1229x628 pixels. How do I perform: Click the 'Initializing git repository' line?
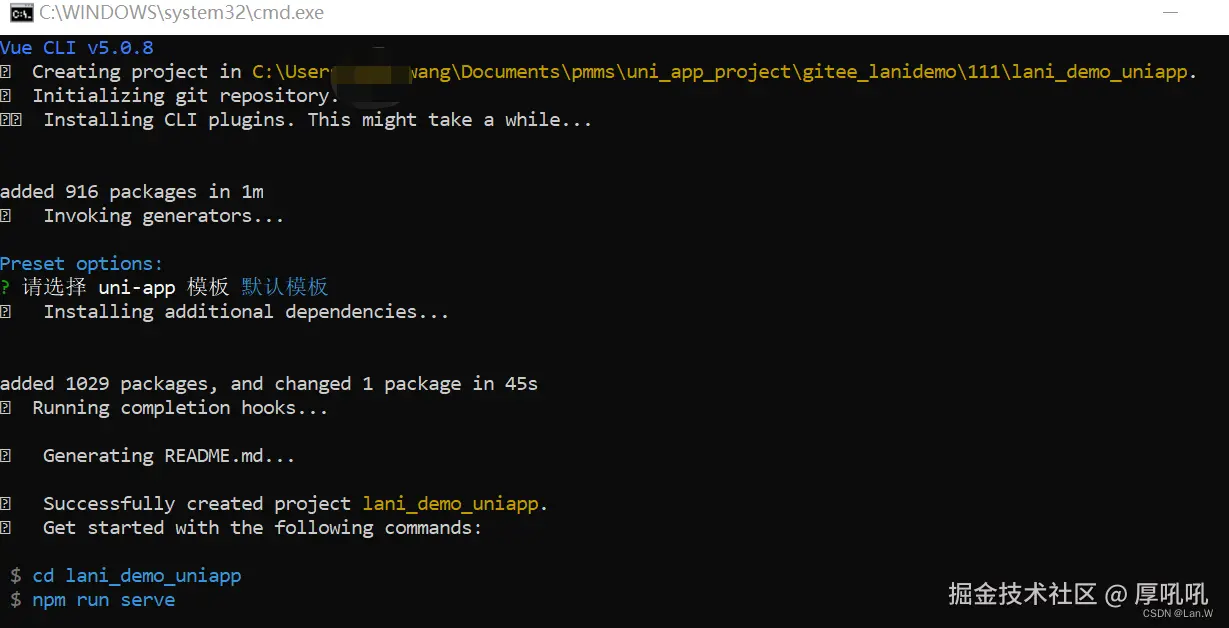(x=185, y=95)
